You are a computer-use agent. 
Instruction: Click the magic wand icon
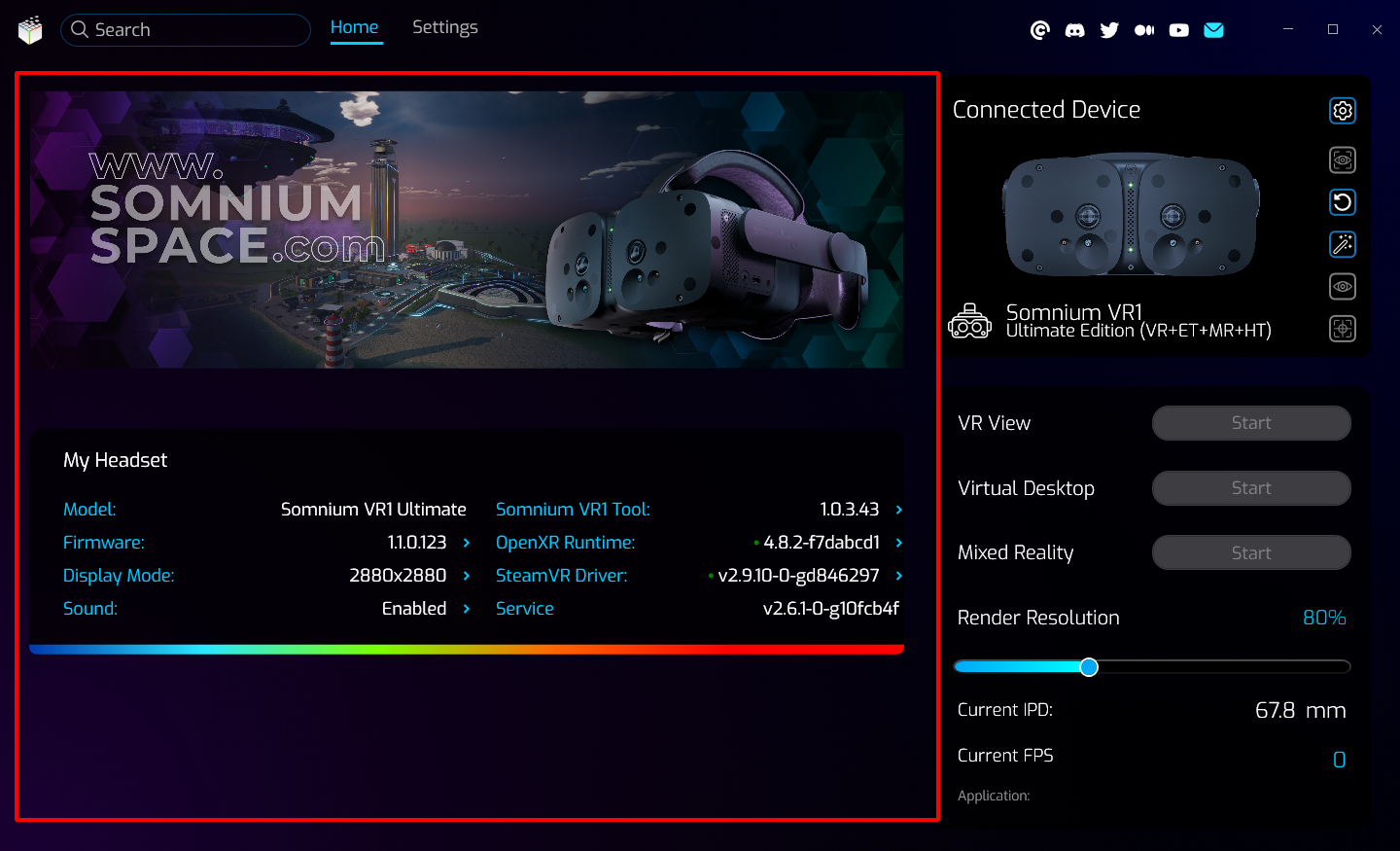1342,244
